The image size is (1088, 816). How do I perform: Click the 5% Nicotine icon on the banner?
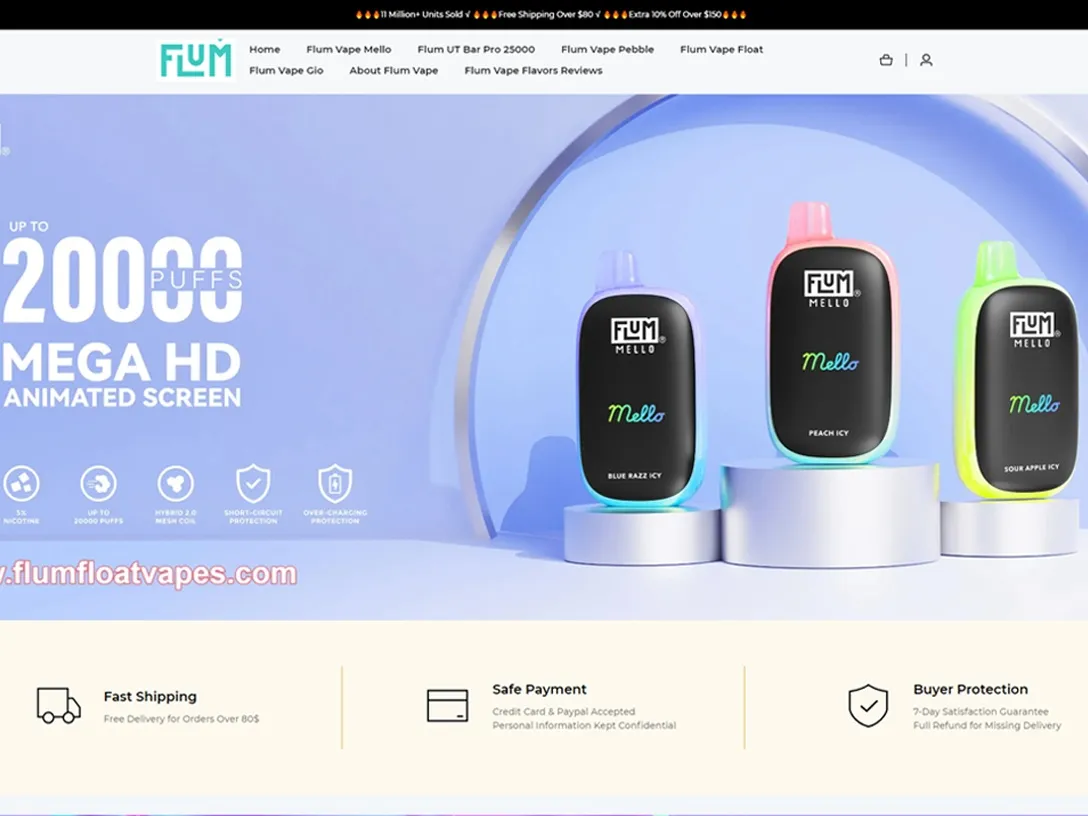click(x=21, y=484)
